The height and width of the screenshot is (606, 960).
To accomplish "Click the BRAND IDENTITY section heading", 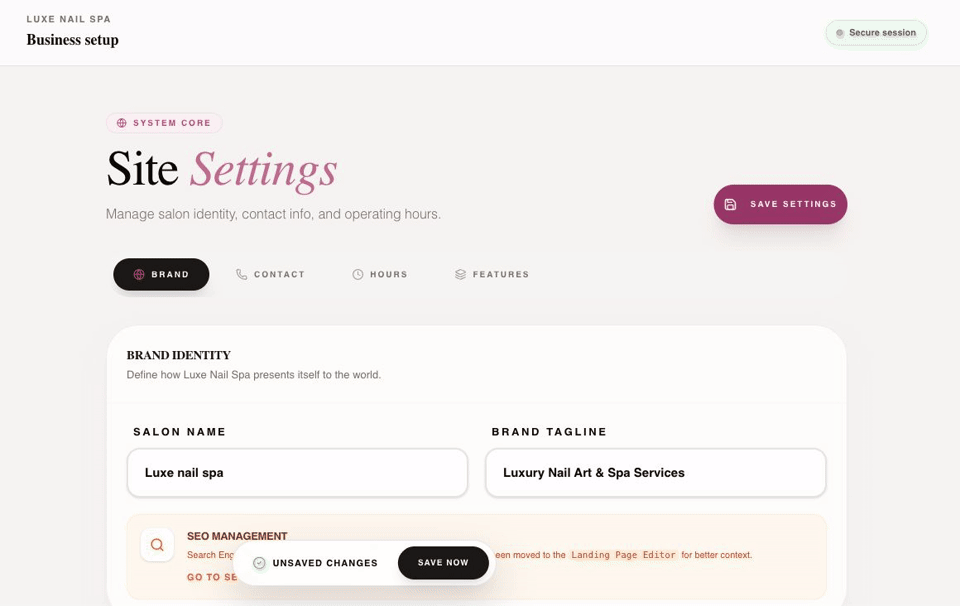I will click(179, 355).
